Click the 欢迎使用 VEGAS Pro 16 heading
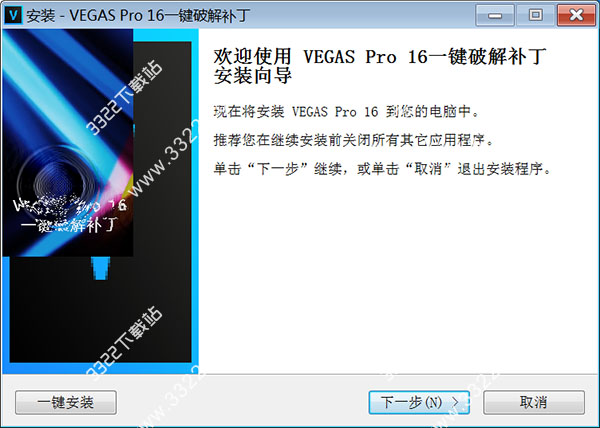The image size is (600, 428). tap(380, 66)
